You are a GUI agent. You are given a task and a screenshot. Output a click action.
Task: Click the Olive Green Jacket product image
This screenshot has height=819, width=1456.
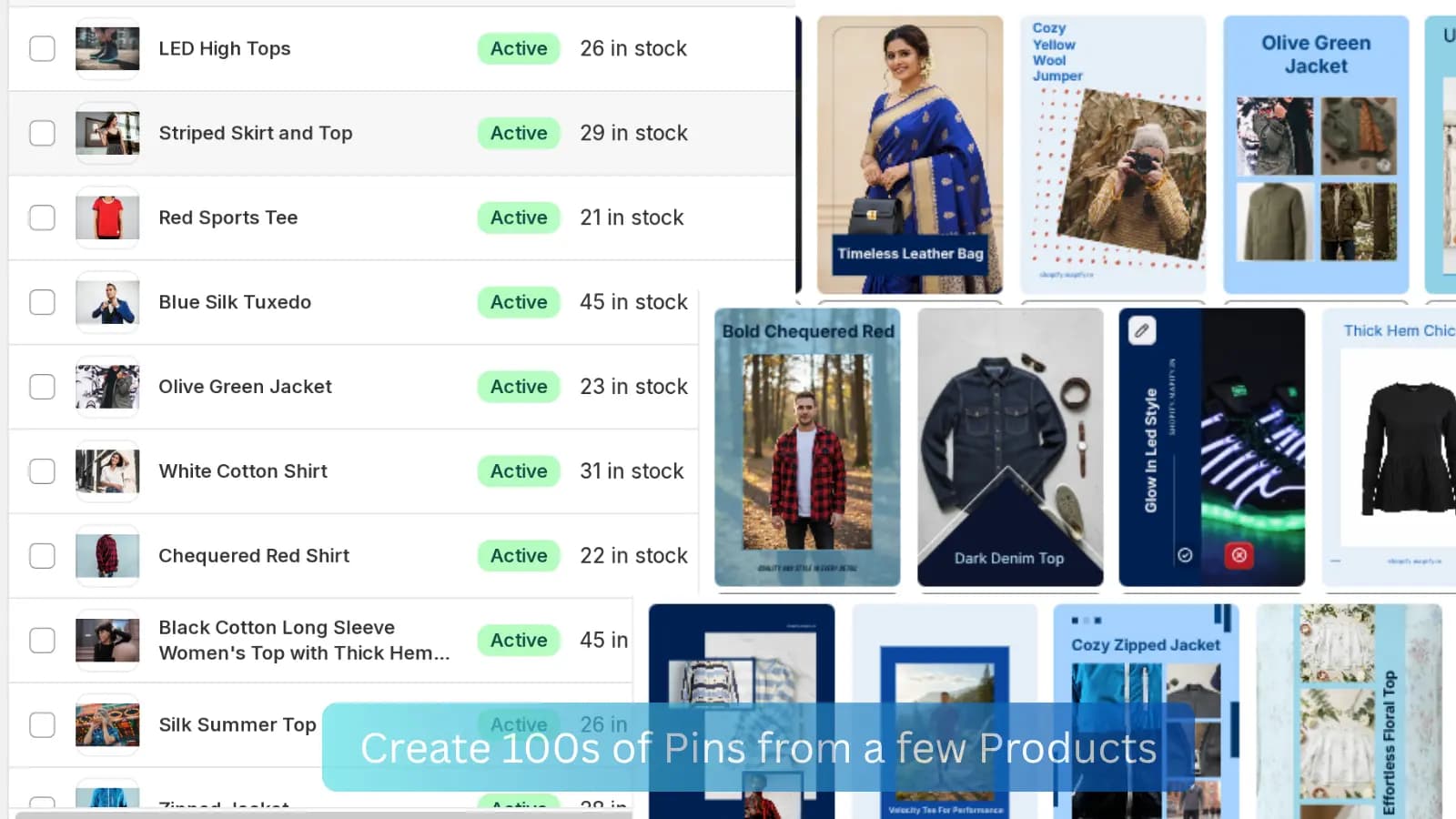pos(107,387)
